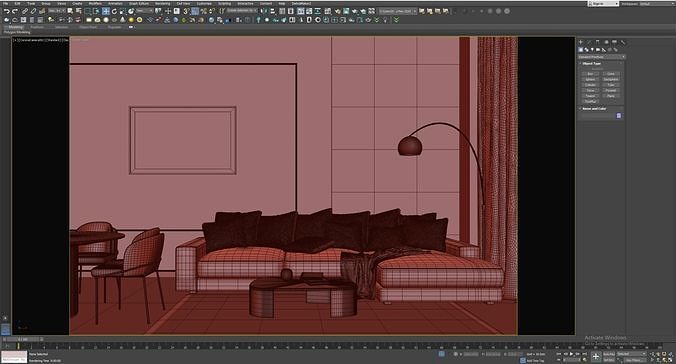Open the render target dropdown in toolbar
The image size is (676, 364).
(x=397, y=11)
